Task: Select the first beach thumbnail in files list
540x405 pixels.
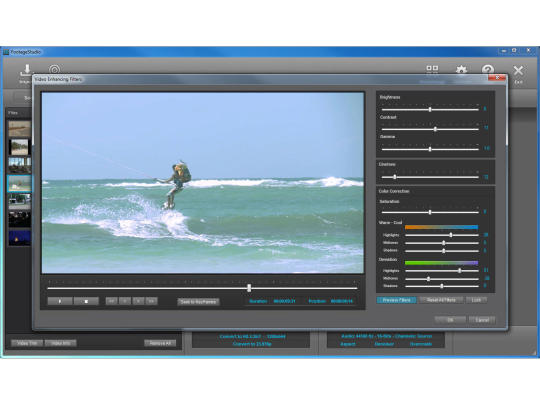Action: (20, 129)
